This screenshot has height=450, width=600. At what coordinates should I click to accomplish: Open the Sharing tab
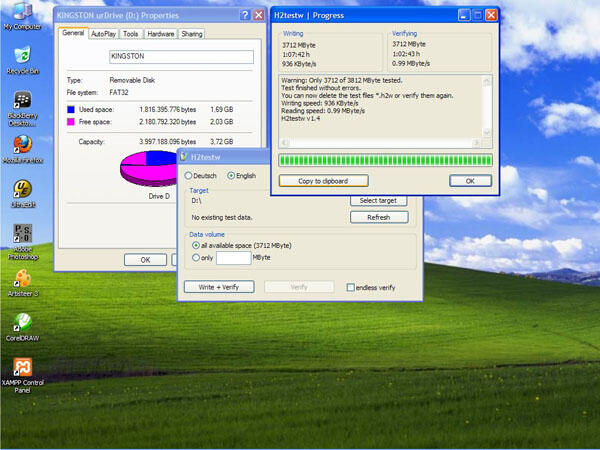(192, 34)
